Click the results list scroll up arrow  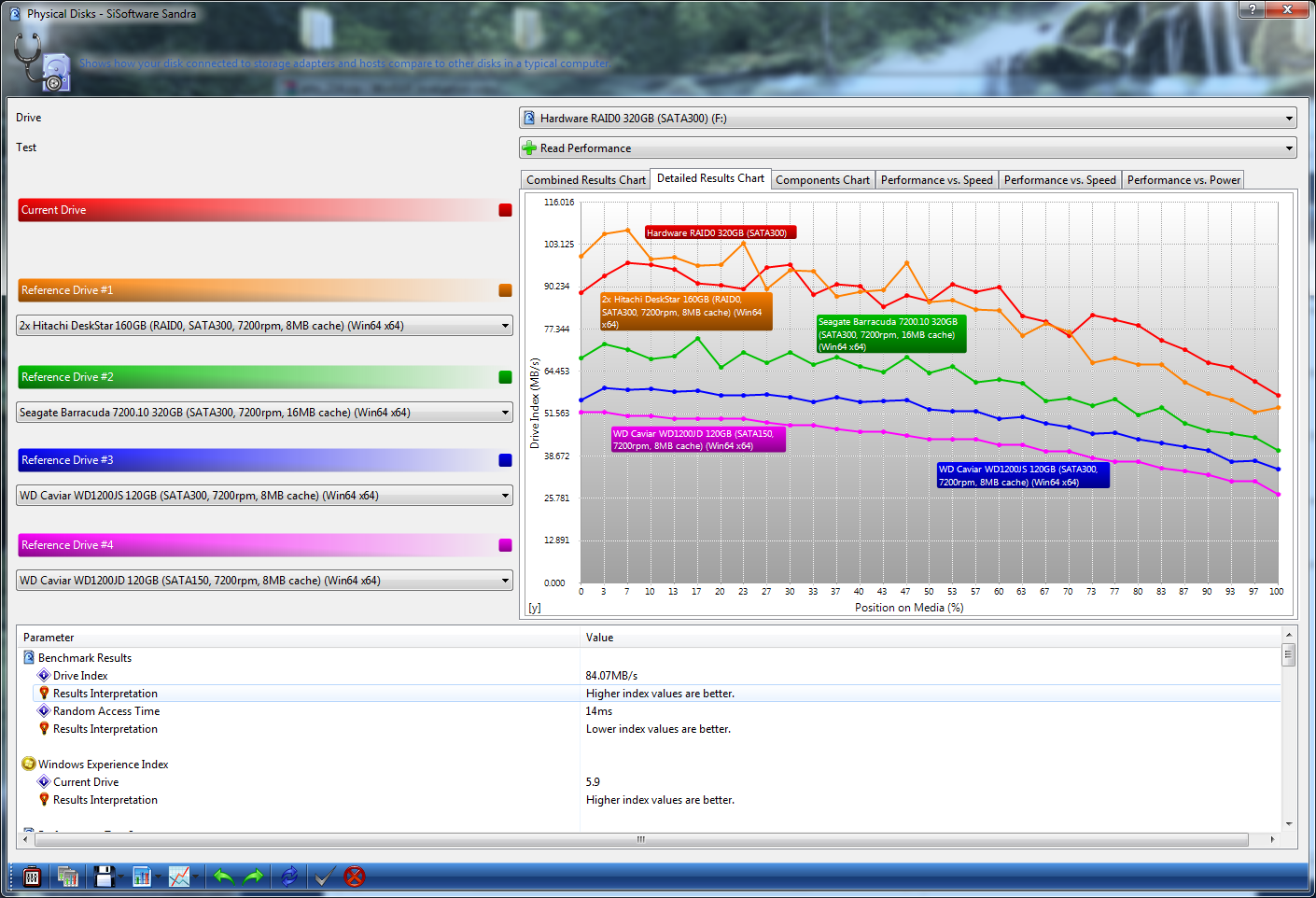pyautogui.click(x=1289, y=634)
